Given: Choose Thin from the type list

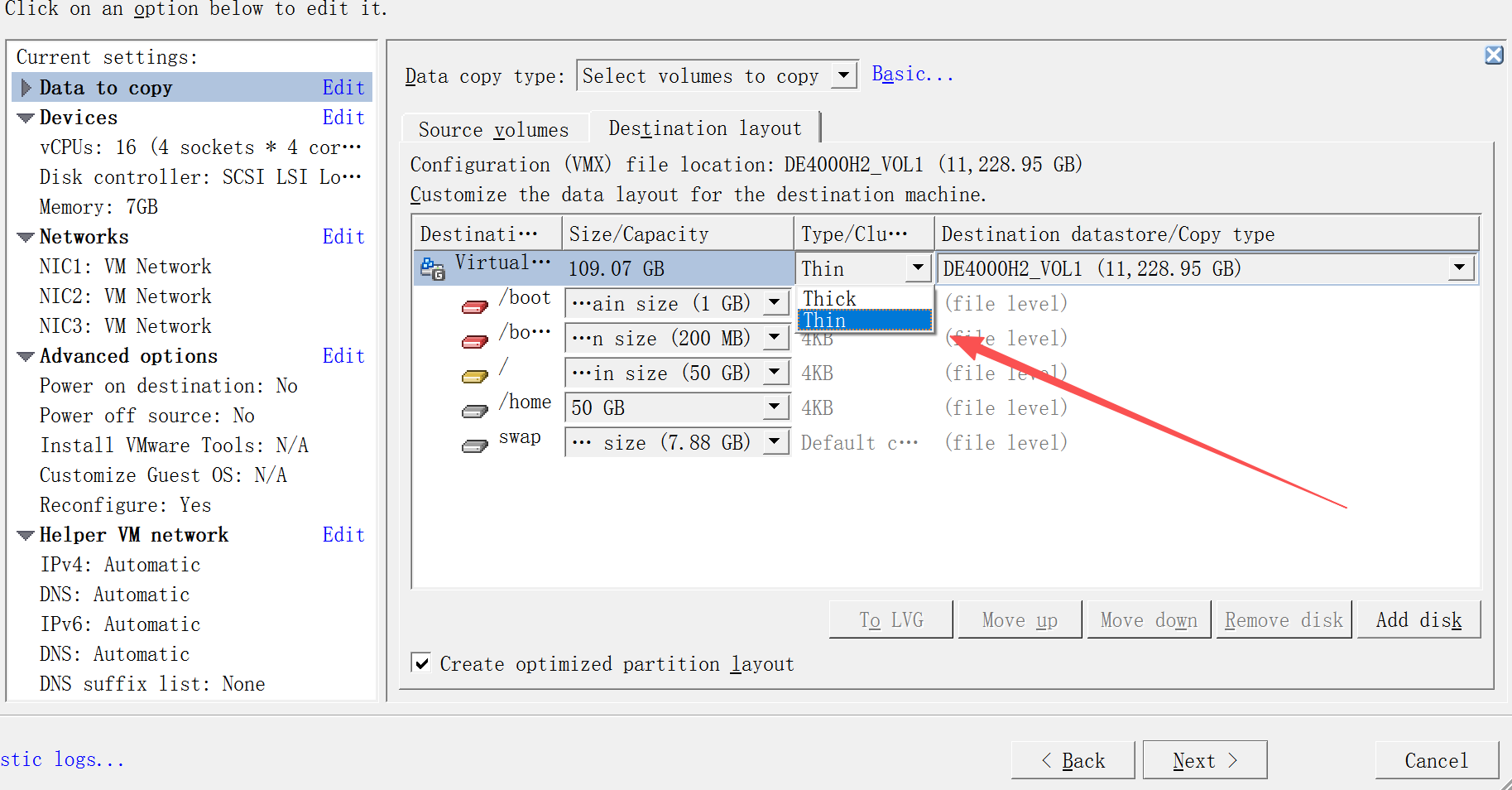Looking at the screenshot, I should click(865, 320).
